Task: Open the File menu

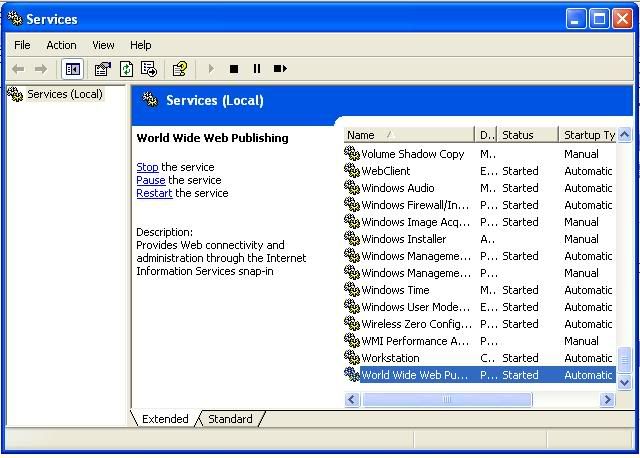Action: click(22, 45)
